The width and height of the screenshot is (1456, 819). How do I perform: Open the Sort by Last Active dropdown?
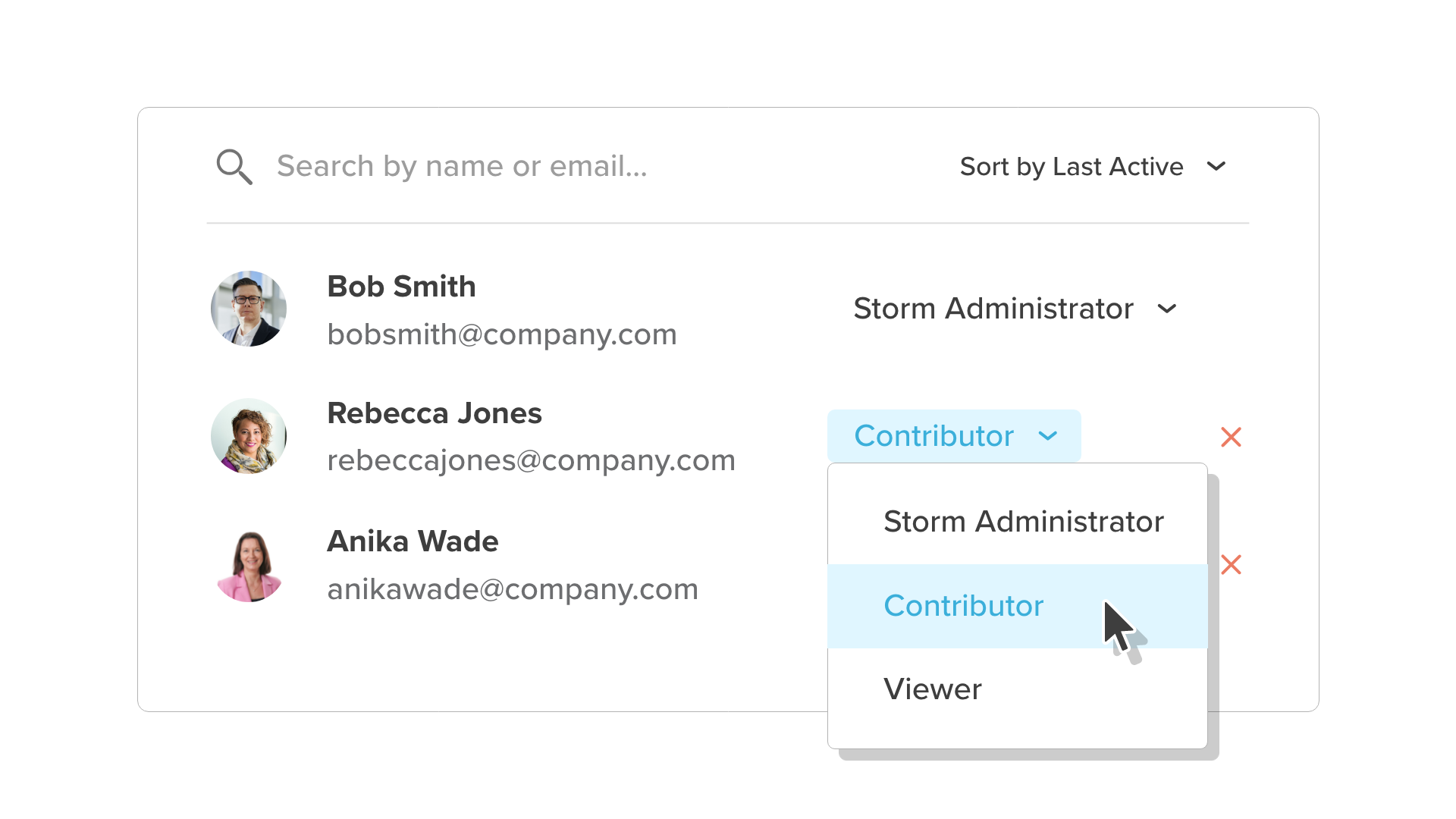coord(1093,166)
